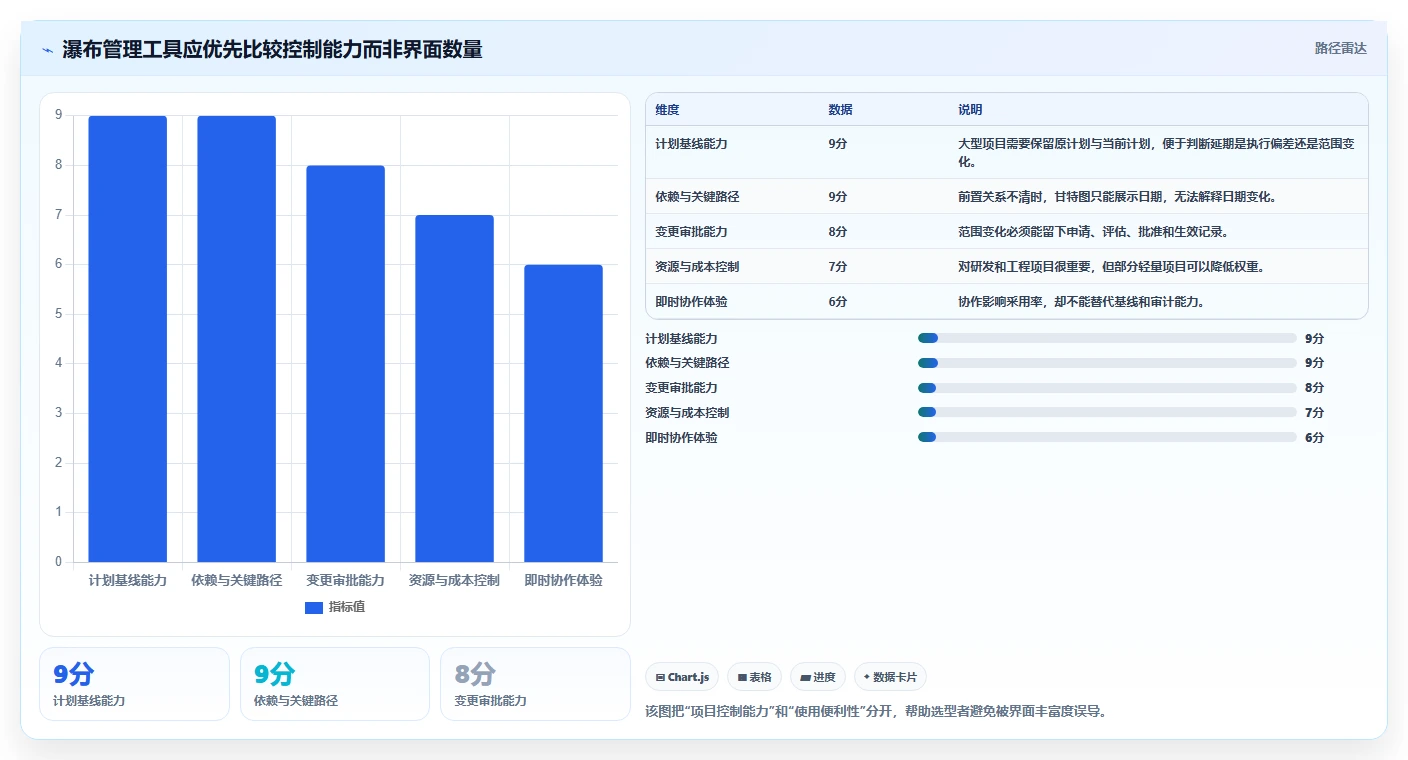Click the footer note starting 该图把
The width and height of the screenshot is (1408, 760).
(876, 712)
